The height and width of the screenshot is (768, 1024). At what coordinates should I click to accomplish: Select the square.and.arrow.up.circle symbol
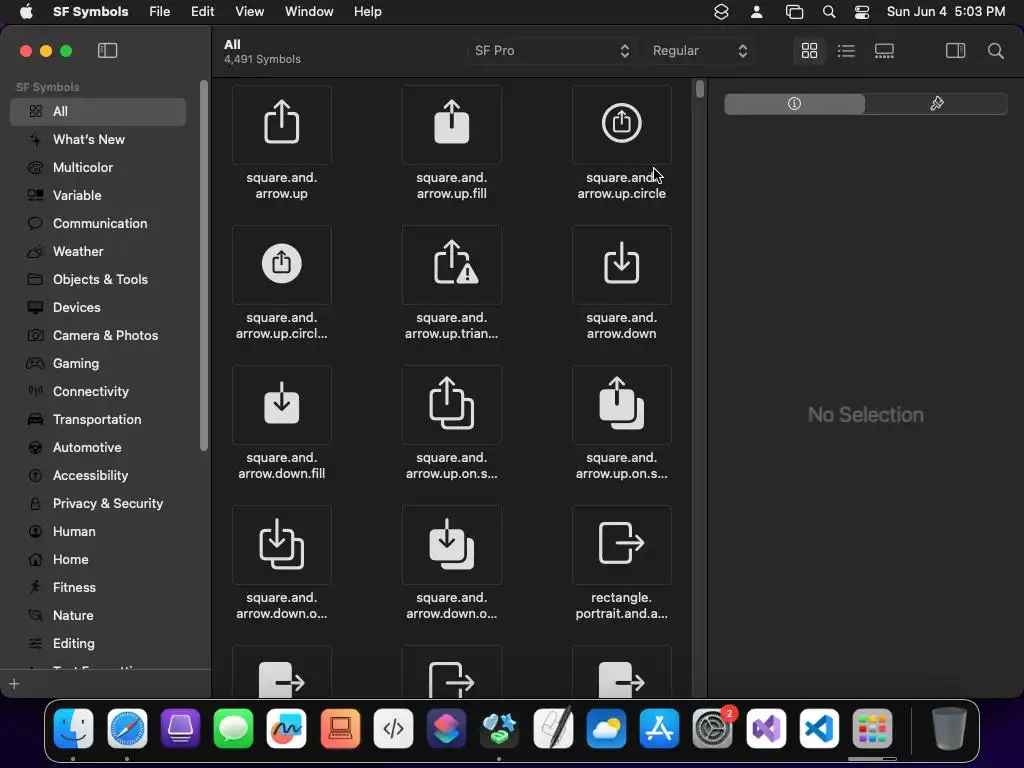point(621,125)
